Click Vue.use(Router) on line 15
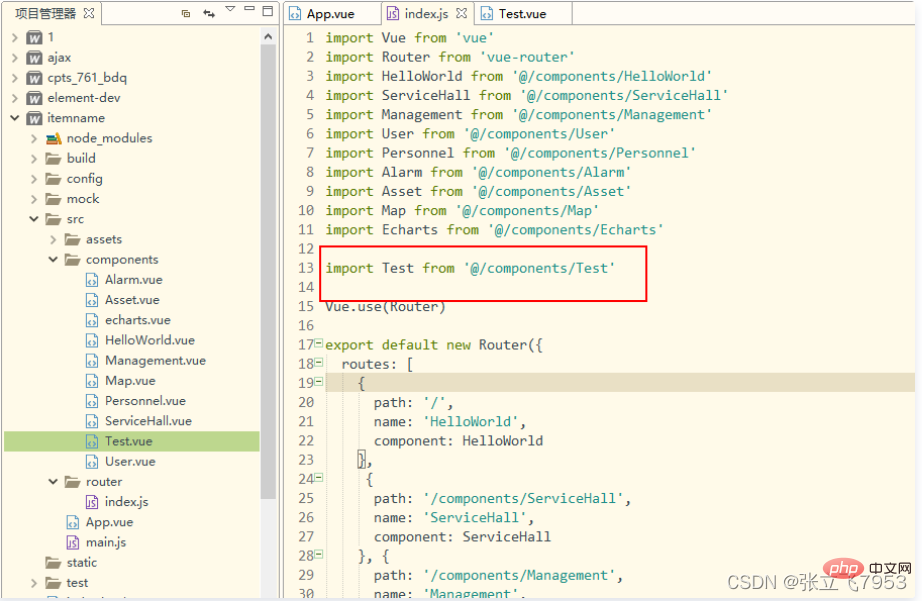The width and height of the screenshot is (922, 601). [x=385, y=306]
